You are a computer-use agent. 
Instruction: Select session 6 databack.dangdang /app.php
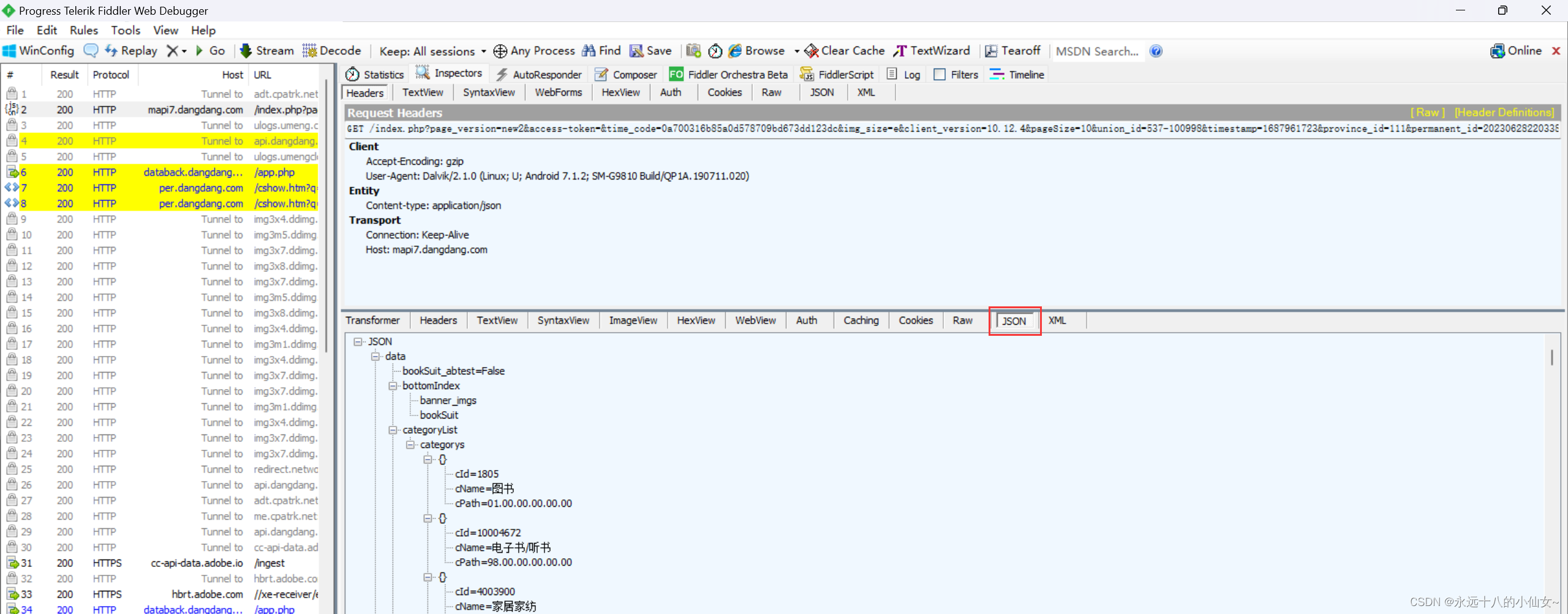(162, 172)
